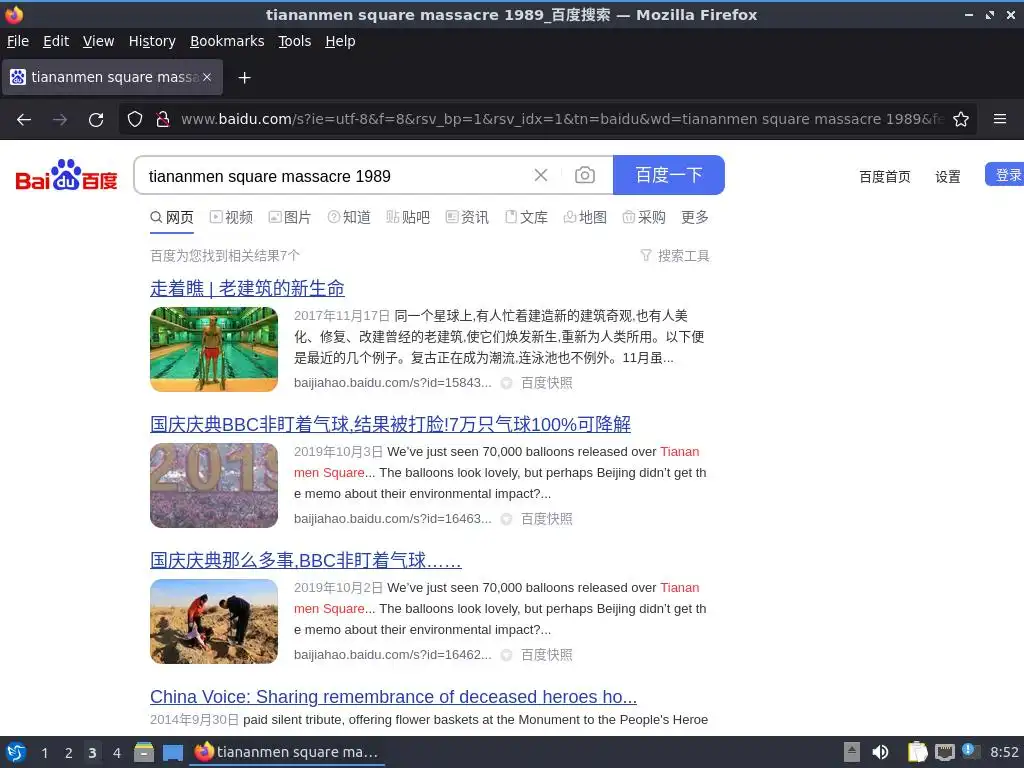This screenshot has width=1024, height=768.
Task: Click the 百度为您找到相关结果7个 text
Action: point(225,255)
